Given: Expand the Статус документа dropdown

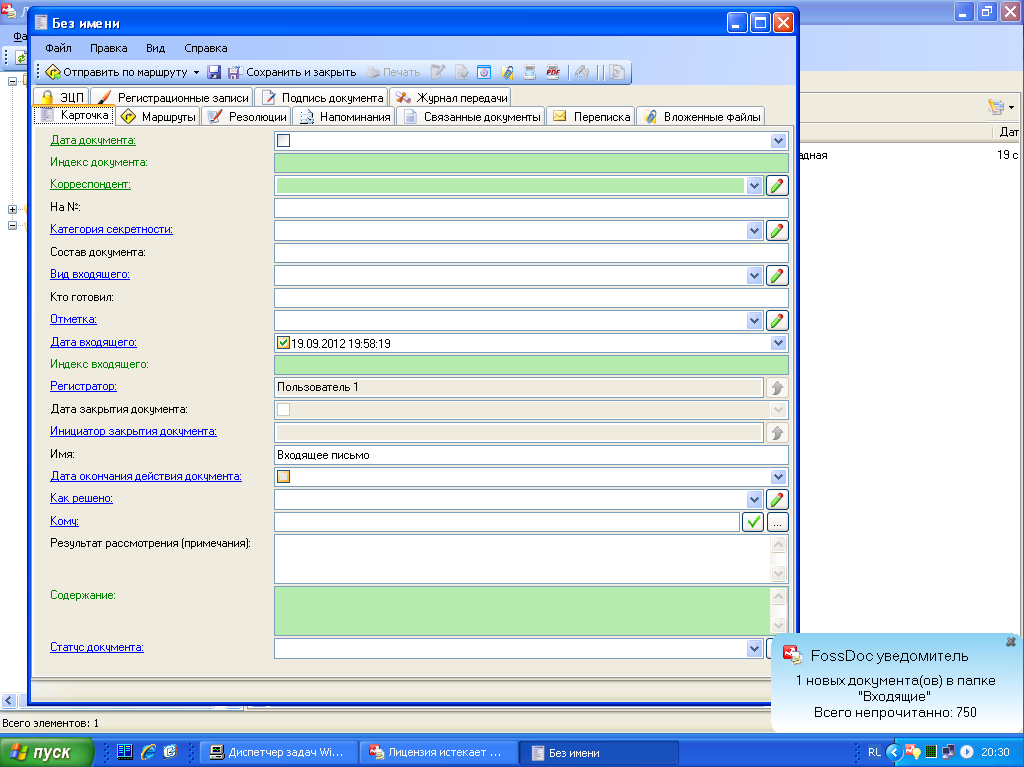Looking at the screenshot, I should click(x=755, y=648).
